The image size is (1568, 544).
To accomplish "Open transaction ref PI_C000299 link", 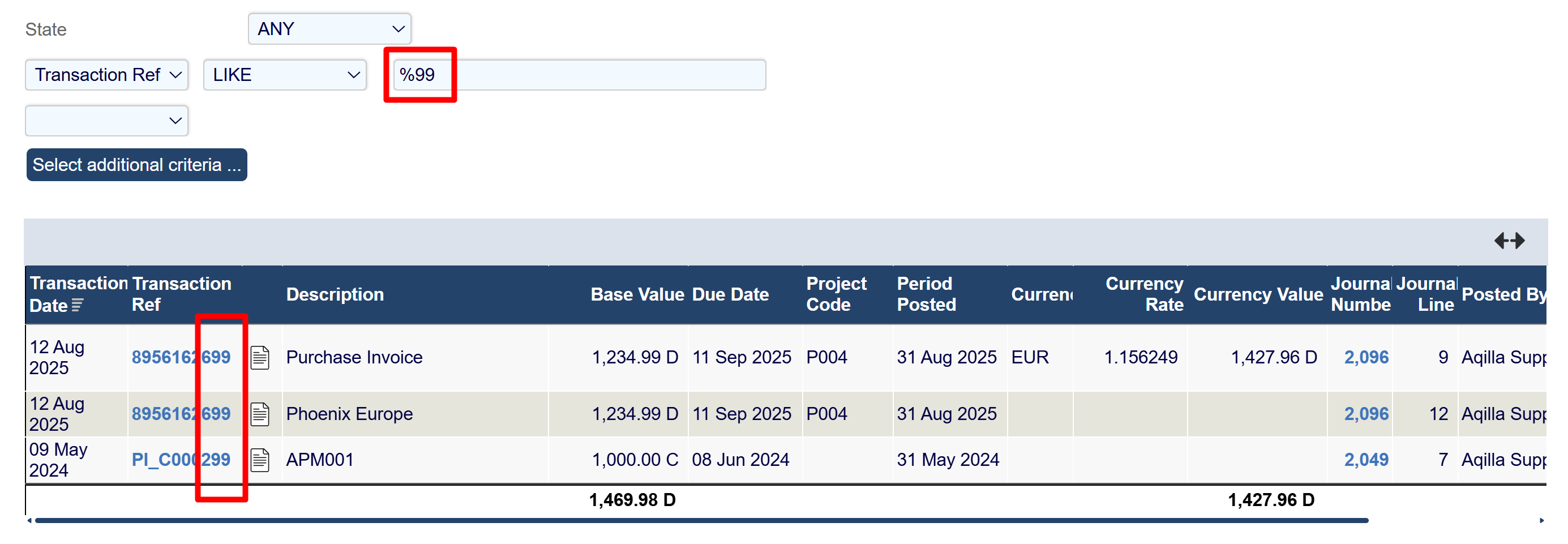I will point(181,460).
